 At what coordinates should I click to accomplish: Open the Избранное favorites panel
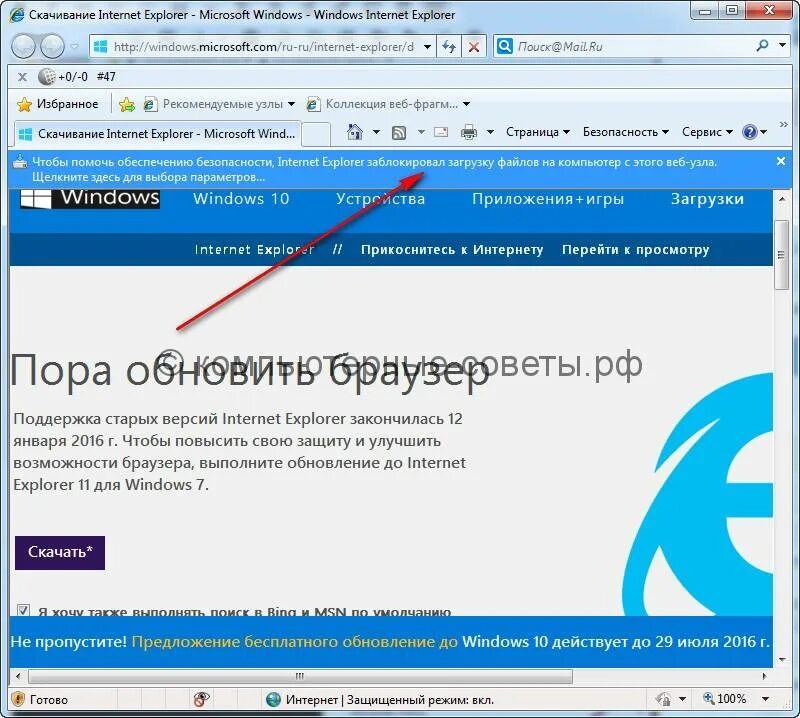[58, 104]
